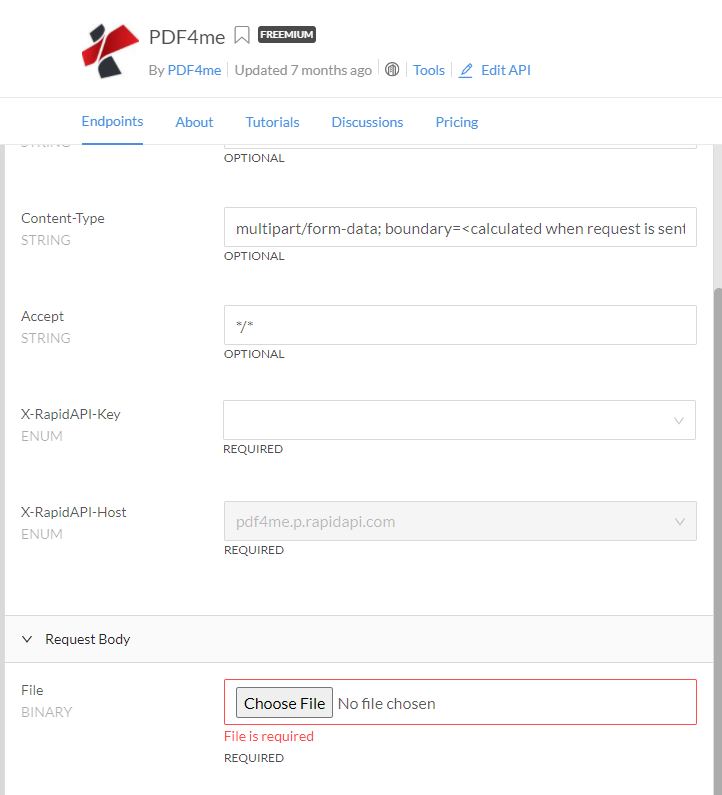This screenshot has width=722, height=795.
Task: Open the Discussions tab
Action: (367, 122)
